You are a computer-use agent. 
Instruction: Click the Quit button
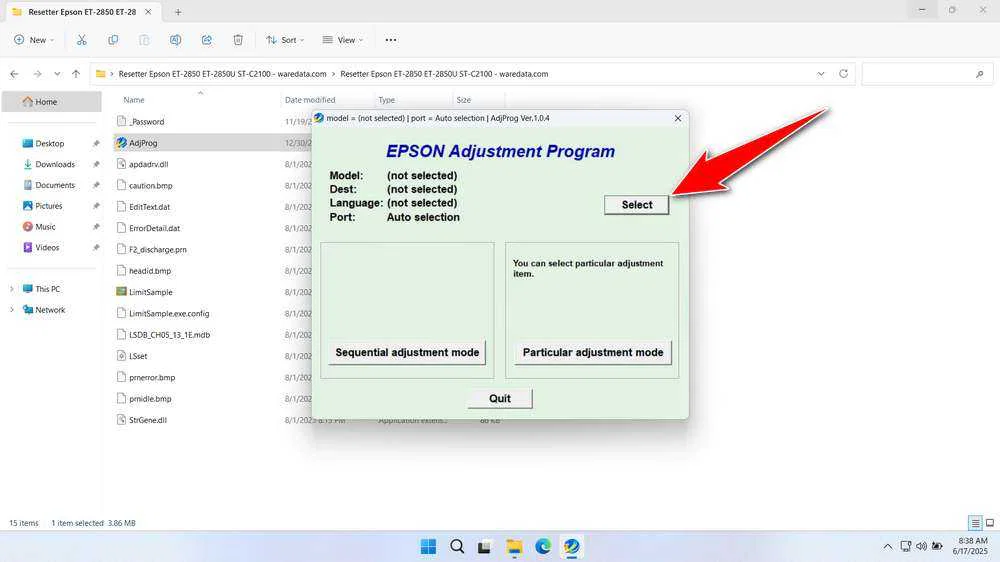pos(499,398)
